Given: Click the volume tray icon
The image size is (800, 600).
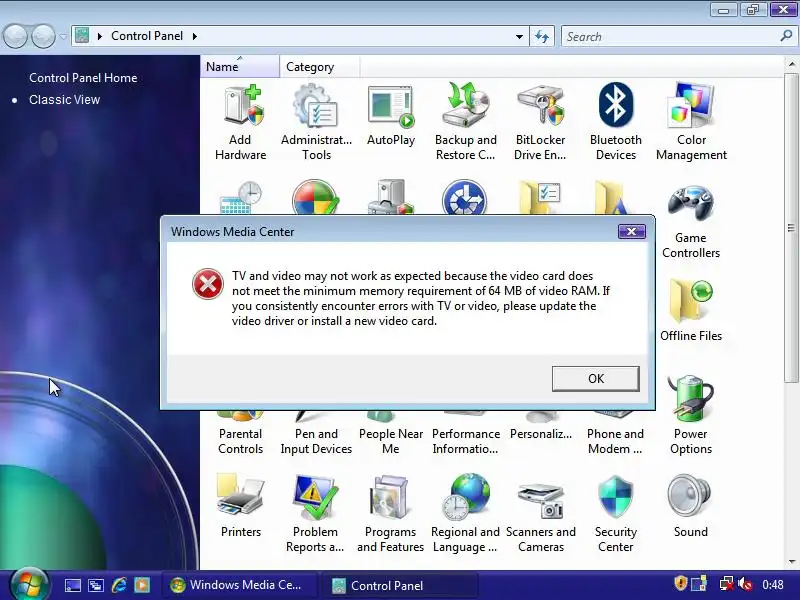Looking at the screenshot, I should coord(745,584).
